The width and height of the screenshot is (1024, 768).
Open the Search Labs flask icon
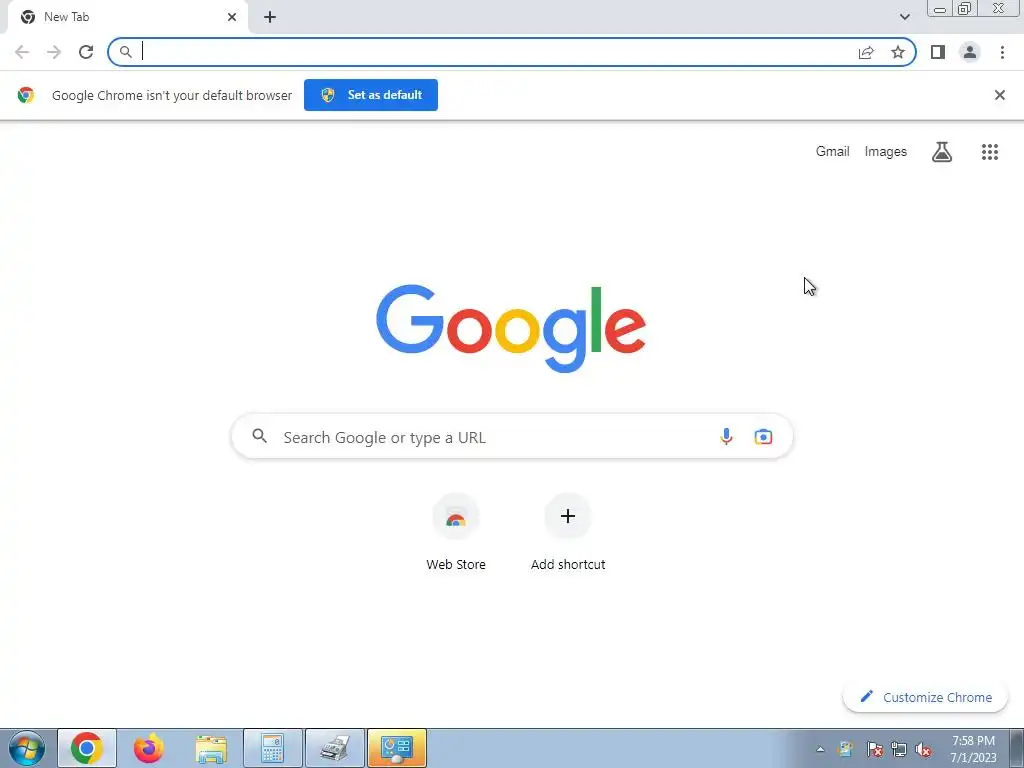[942, 152]
